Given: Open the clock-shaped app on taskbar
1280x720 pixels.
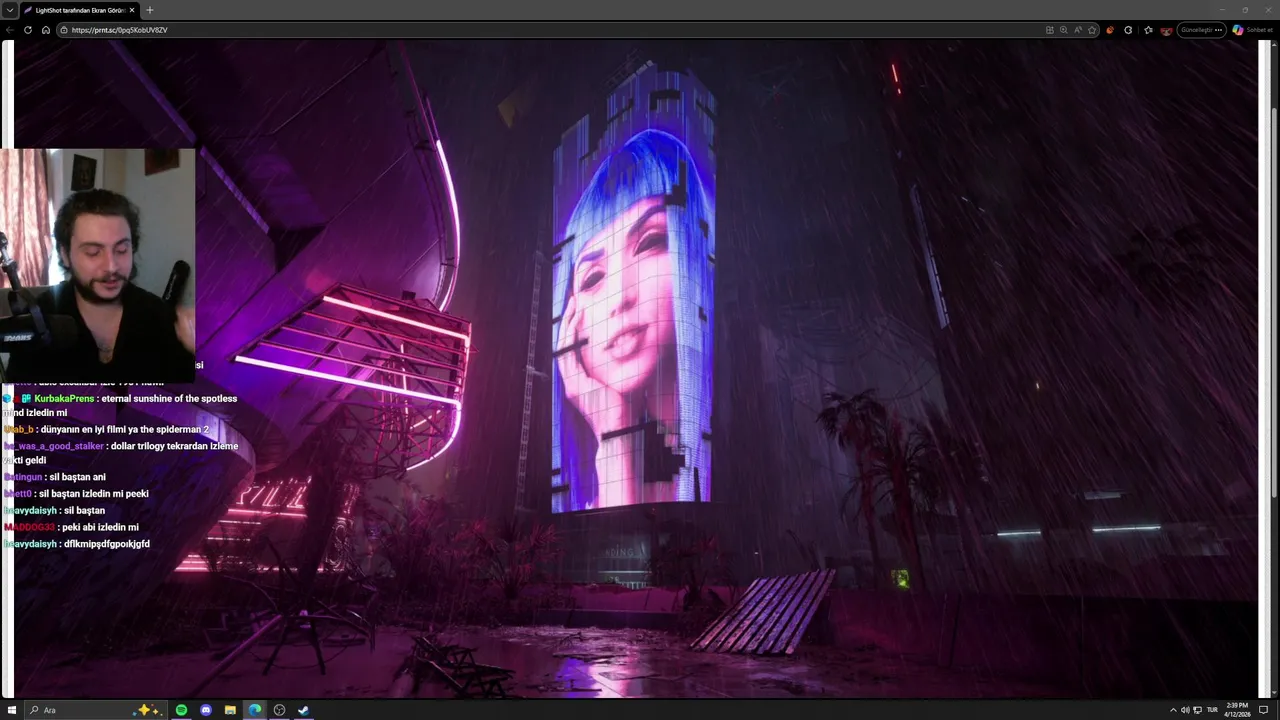Looking at the screenshot, I should click(279, 710).
